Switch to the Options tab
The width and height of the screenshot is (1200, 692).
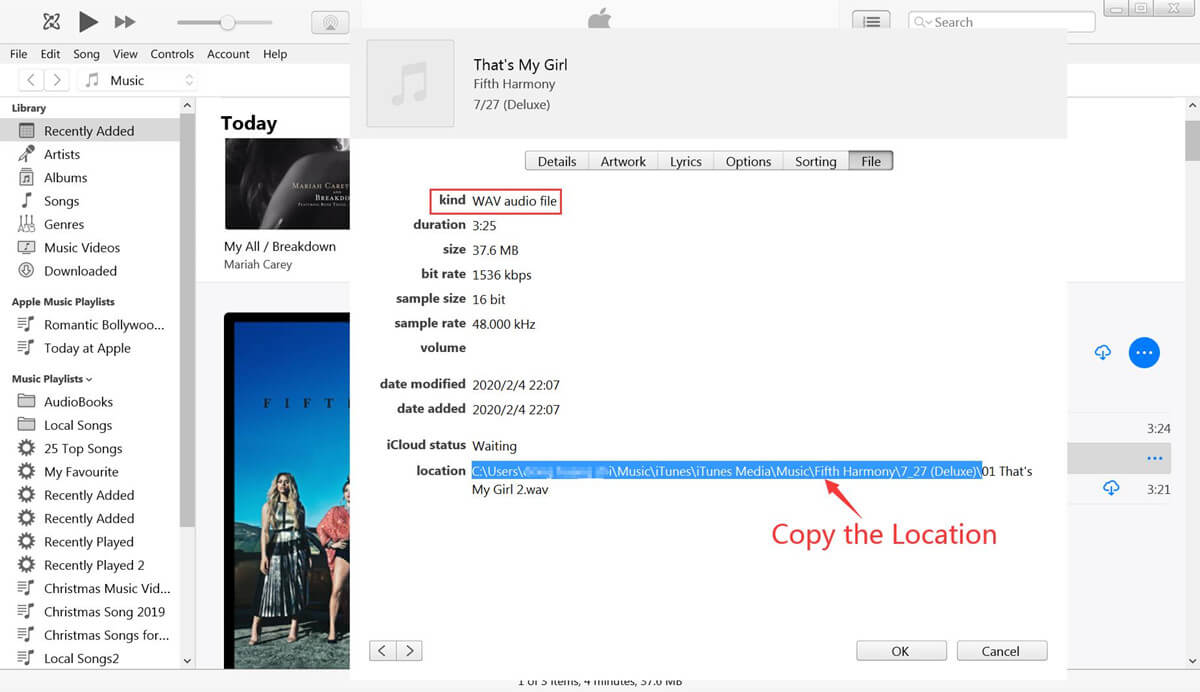(x=748, y=161)
